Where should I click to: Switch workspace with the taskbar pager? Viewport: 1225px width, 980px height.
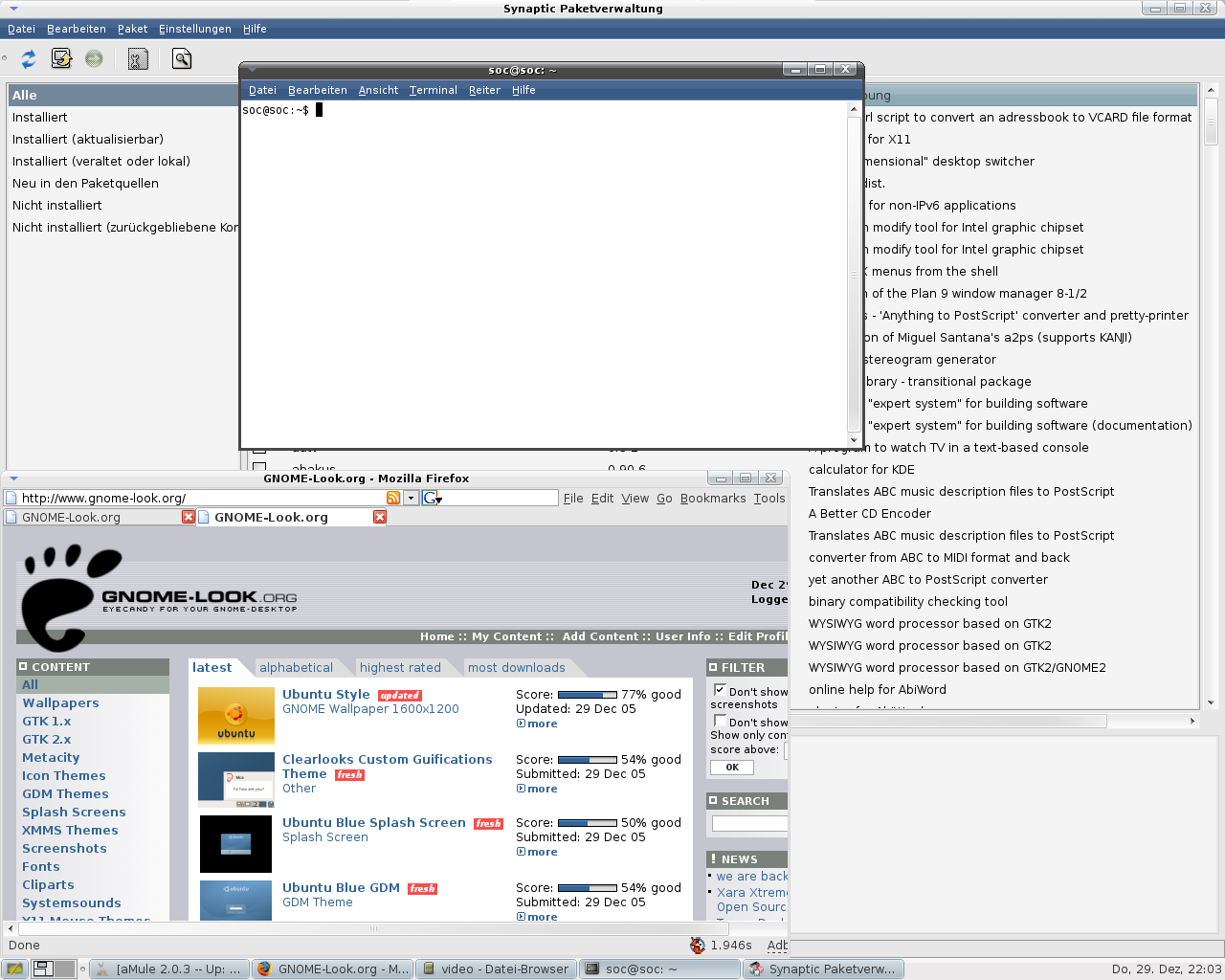54,969
